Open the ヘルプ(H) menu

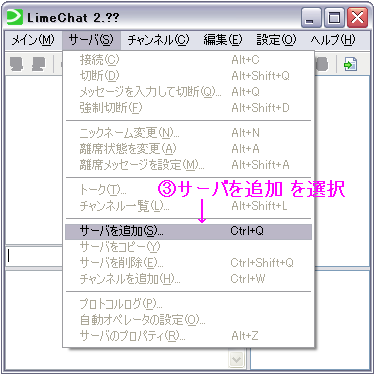(333, 40)
